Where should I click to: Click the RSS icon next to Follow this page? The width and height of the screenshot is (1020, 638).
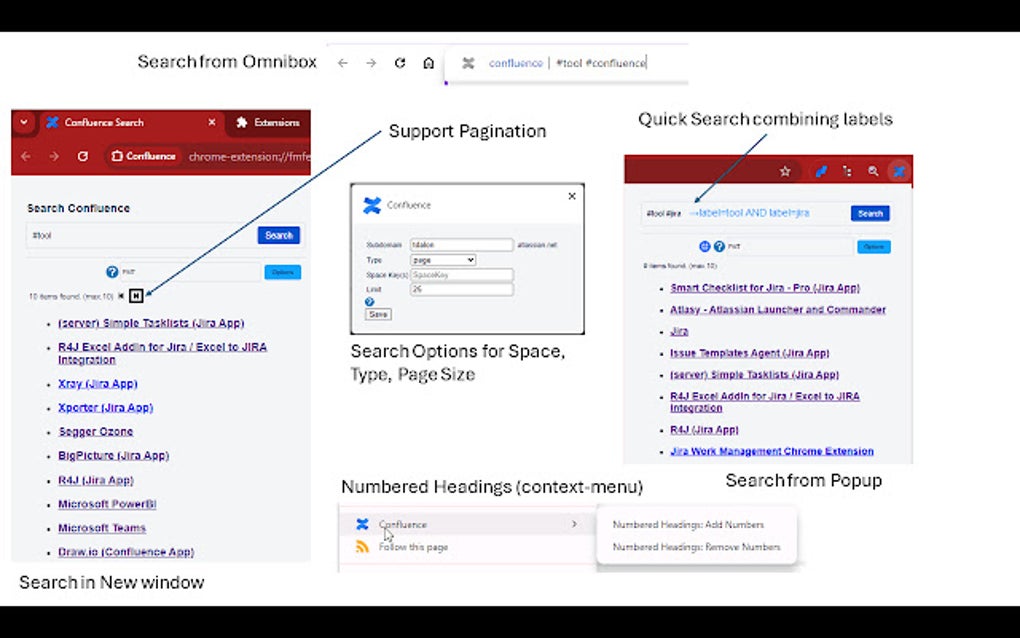point(362,547)
